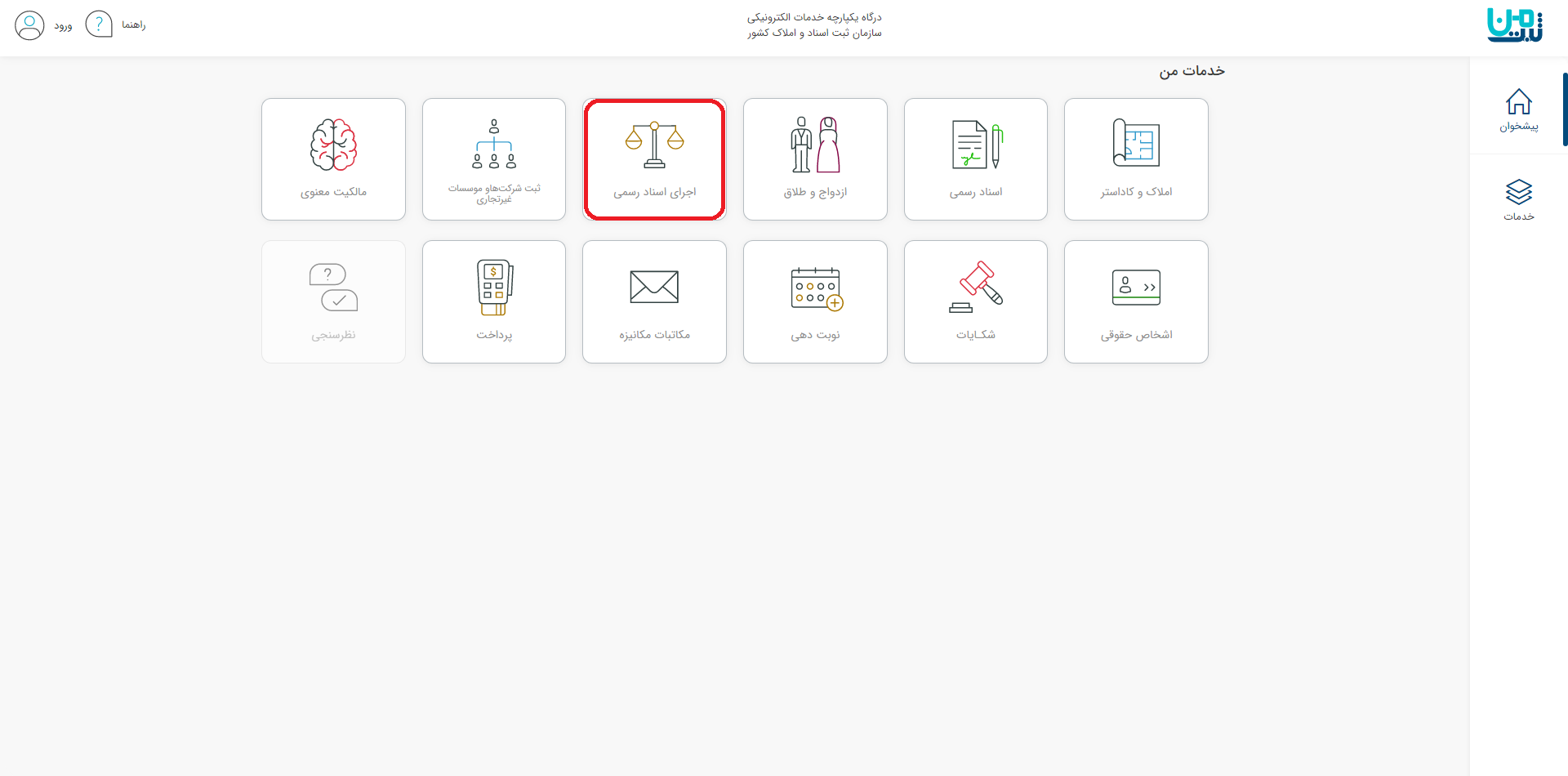Viewport: 1568px width, 776px height.
Task: Click subtitle سازمان ثبت اسناد و املاک کشور
Action: tap(814, 33)
